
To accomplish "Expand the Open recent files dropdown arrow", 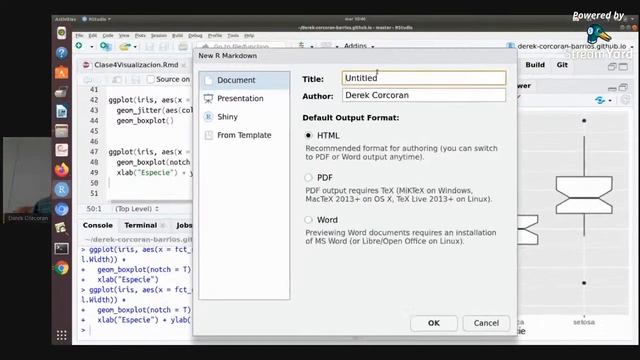I will click(135, 47).
